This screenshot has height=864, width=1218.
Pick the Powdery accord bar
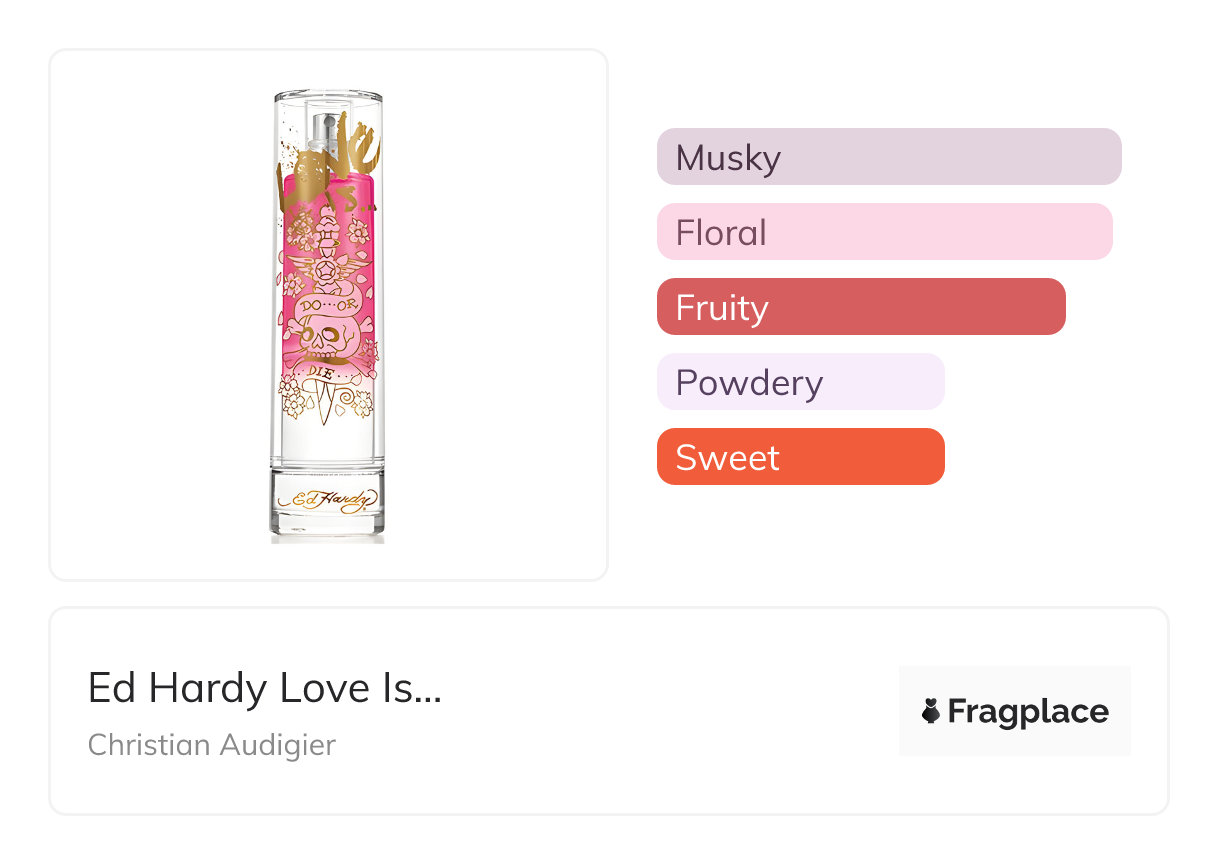tap(800, 382)
